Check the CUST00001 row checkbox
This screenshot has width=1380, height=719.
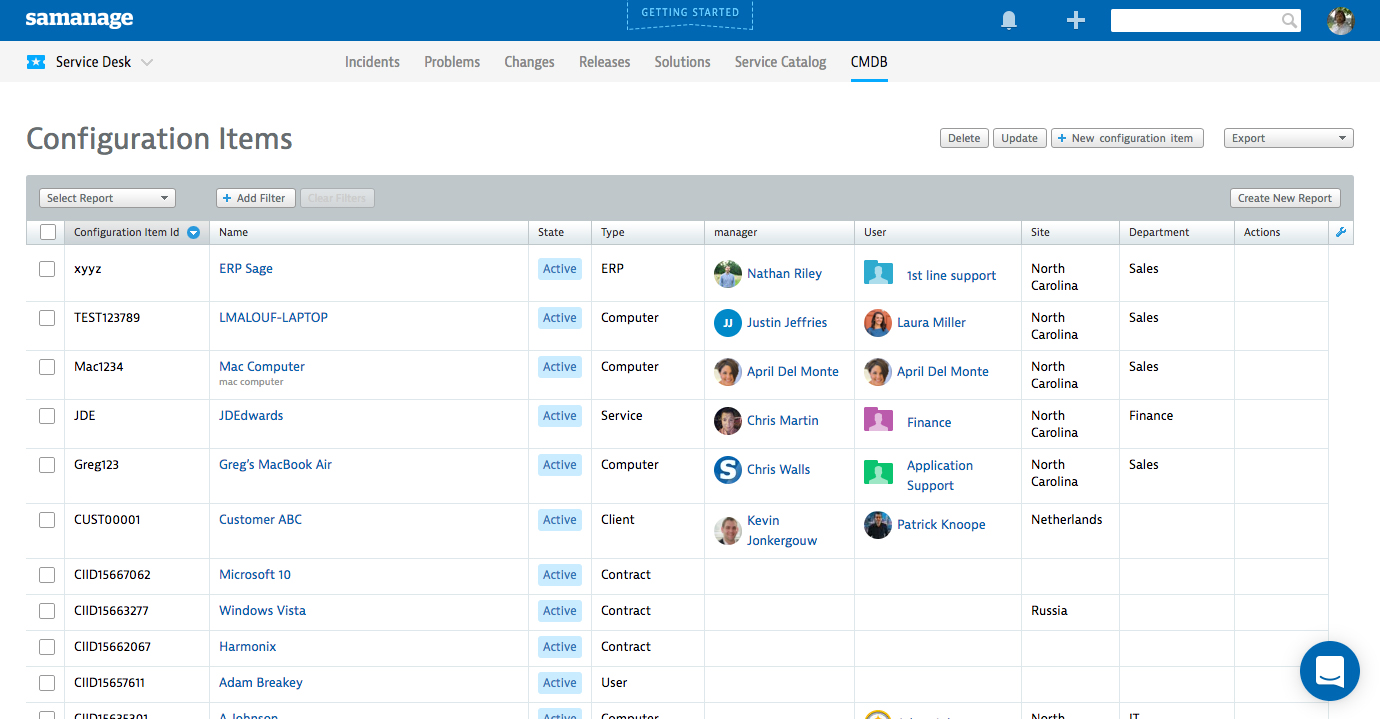47,520
